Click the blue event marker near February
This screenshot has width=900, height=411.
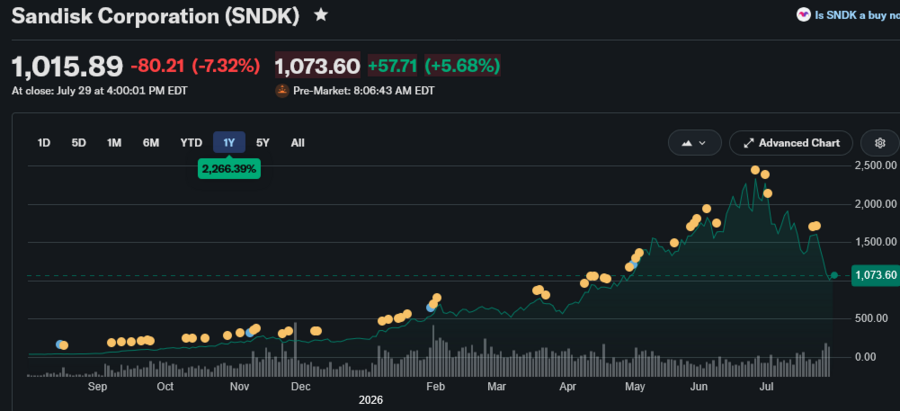pyautogui.click(x=430, y=308)
